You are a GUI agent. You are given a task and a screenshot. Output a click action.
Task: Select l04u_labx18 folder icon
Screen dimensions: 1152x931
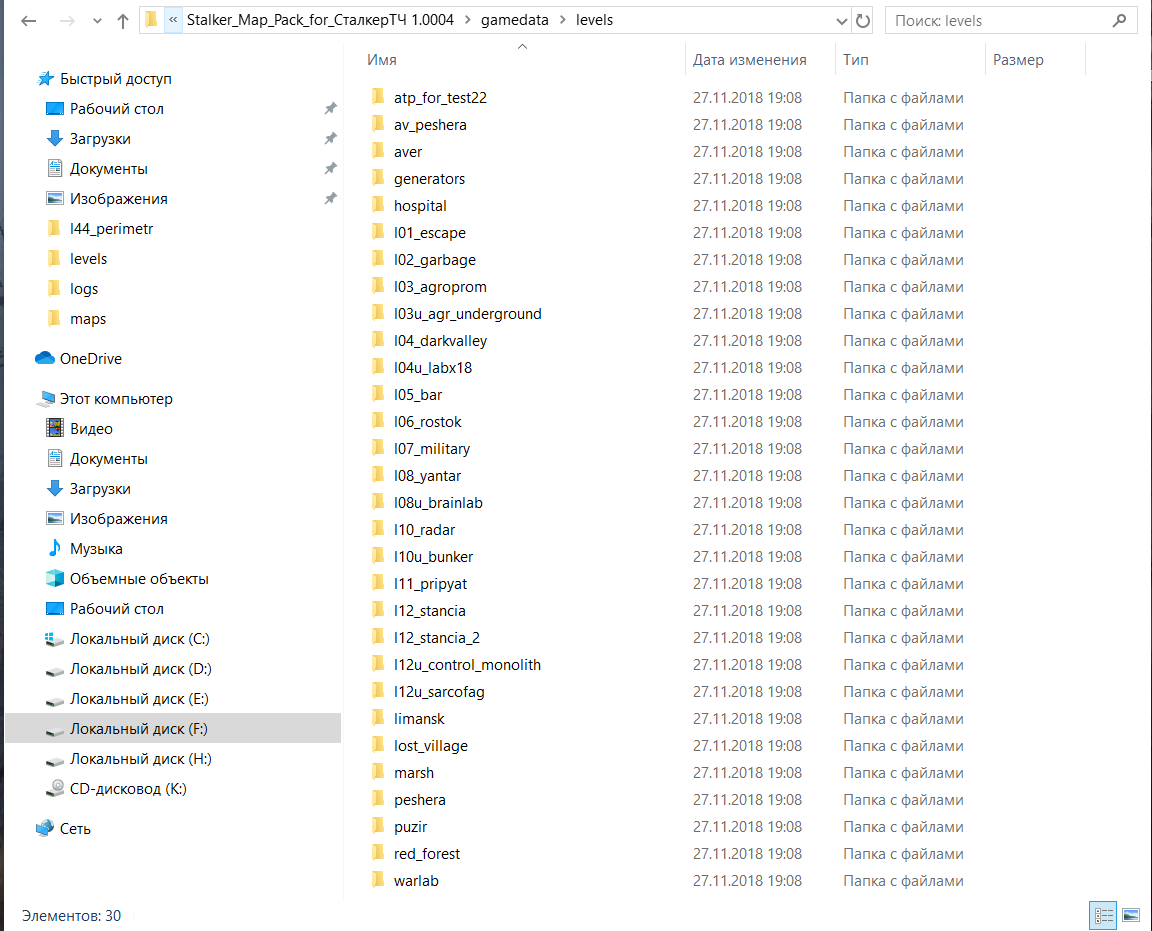coord(378,367)
